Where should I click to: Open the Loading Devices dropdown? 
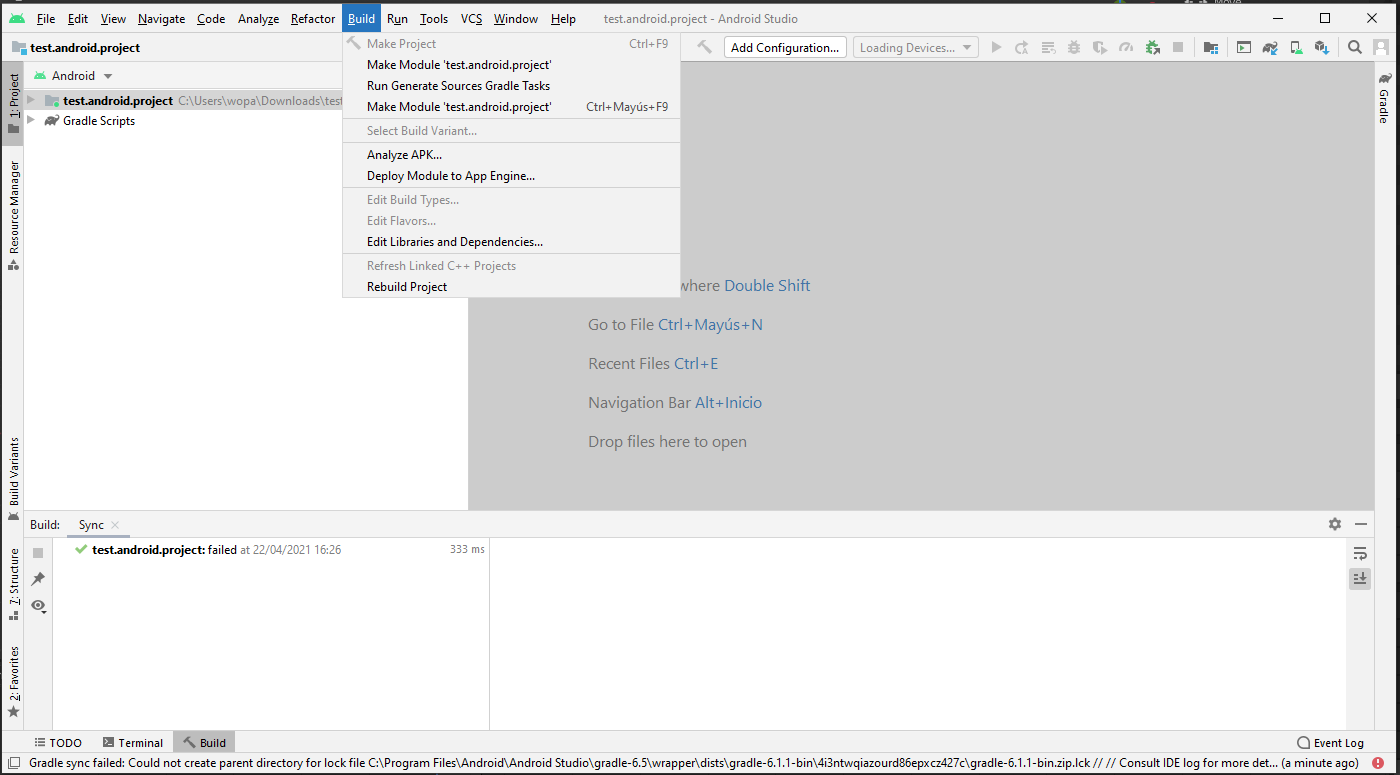[x=916, y=47]
